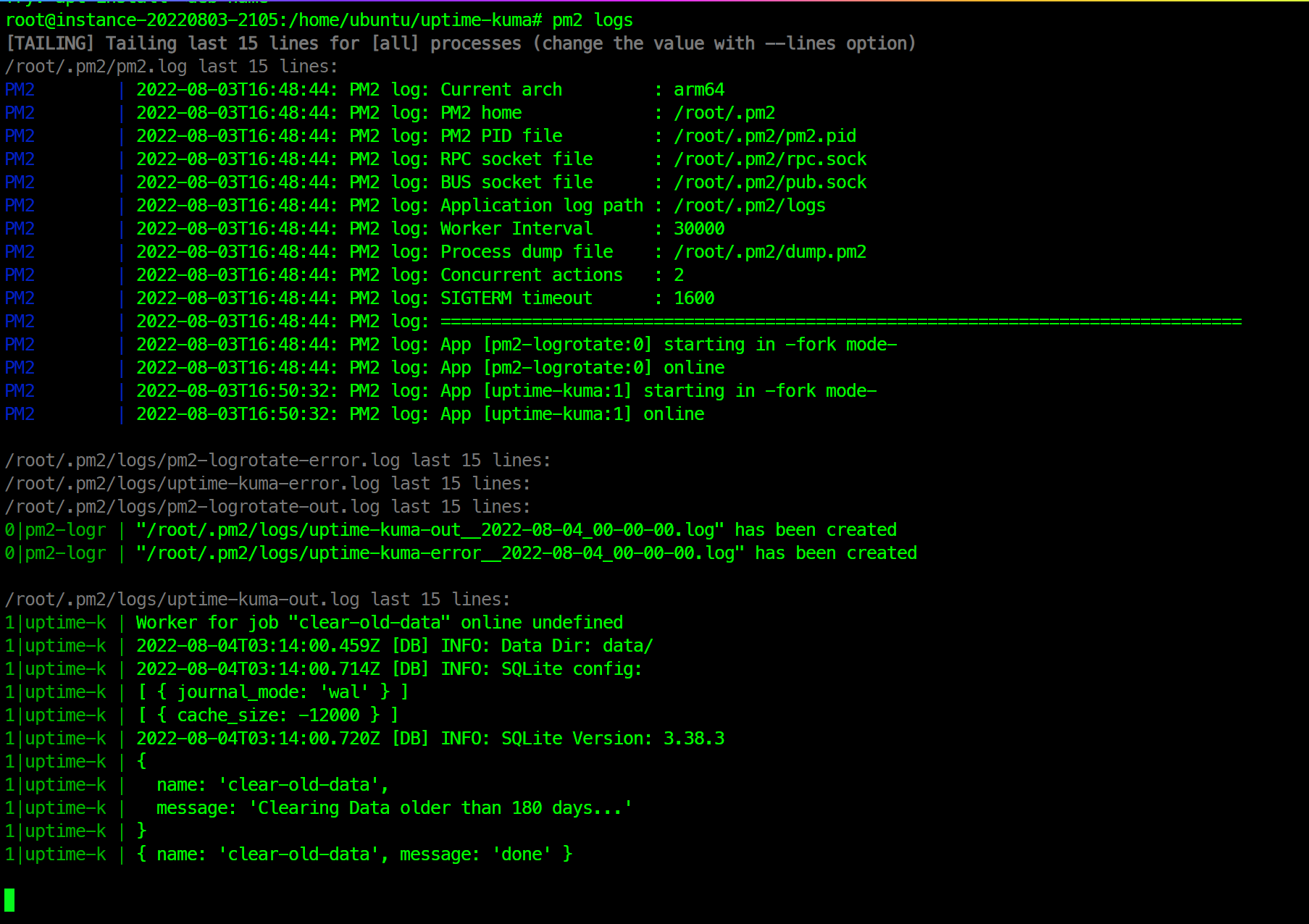Click '1|uptime-k' prefix on Worker job row
The image size is (1309, 924).
coord(55,623)
